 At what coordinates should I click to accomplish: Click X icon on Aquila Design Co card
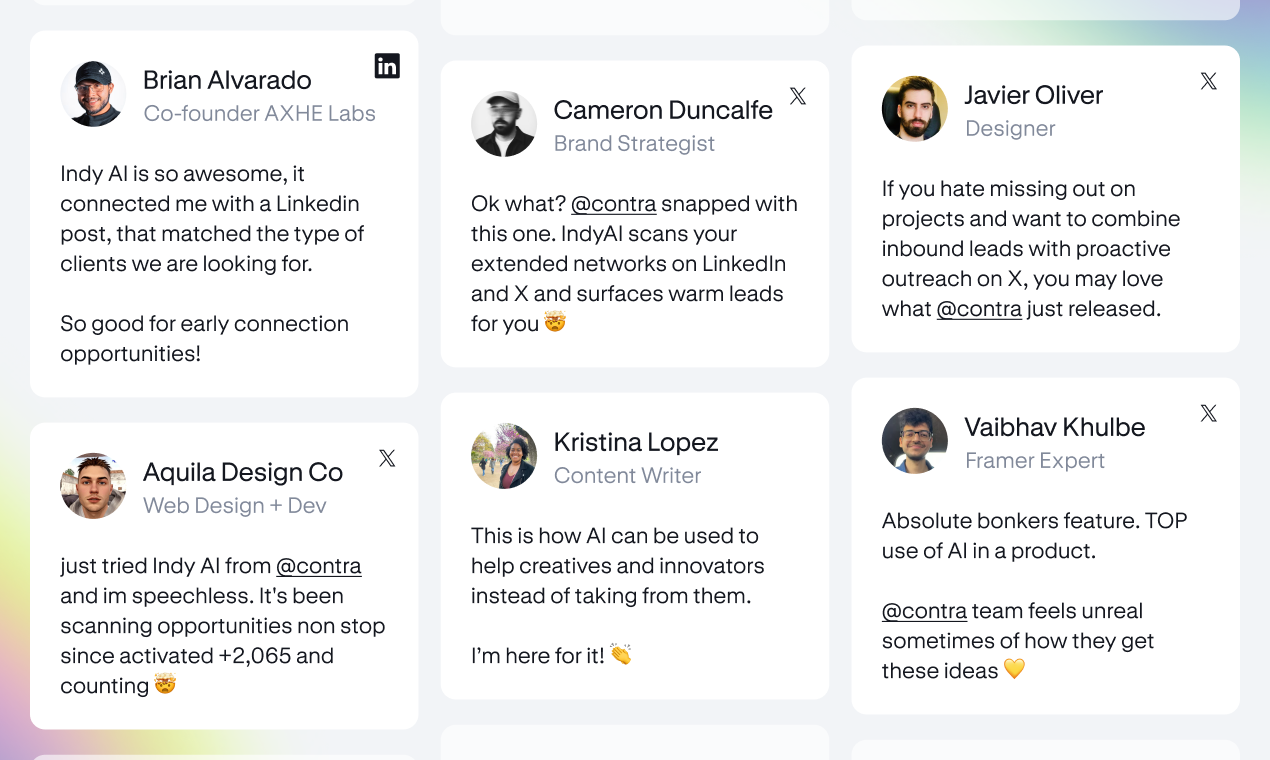387,458
